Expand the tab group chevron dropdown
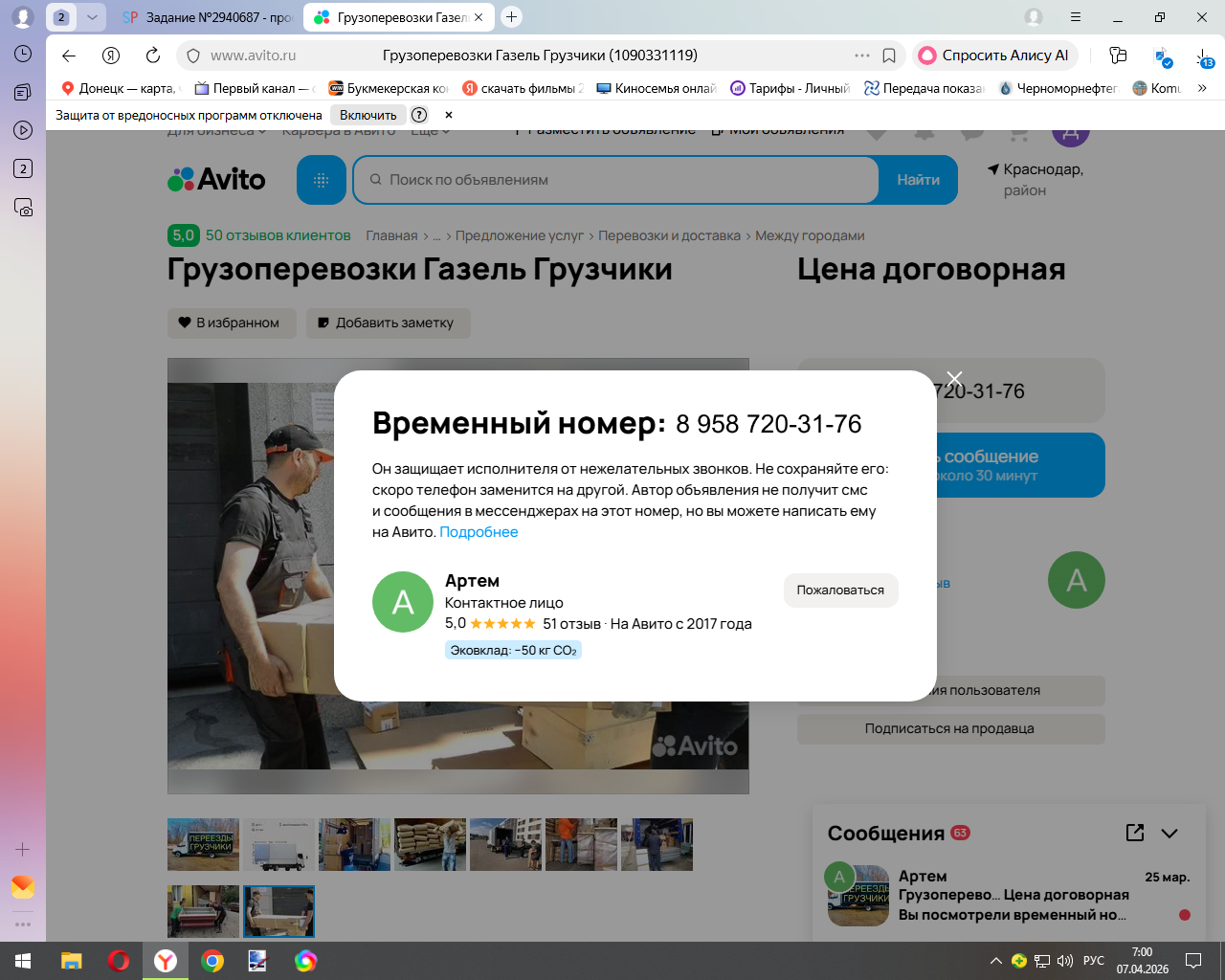The image size is (1225, 980). point(92,17)
